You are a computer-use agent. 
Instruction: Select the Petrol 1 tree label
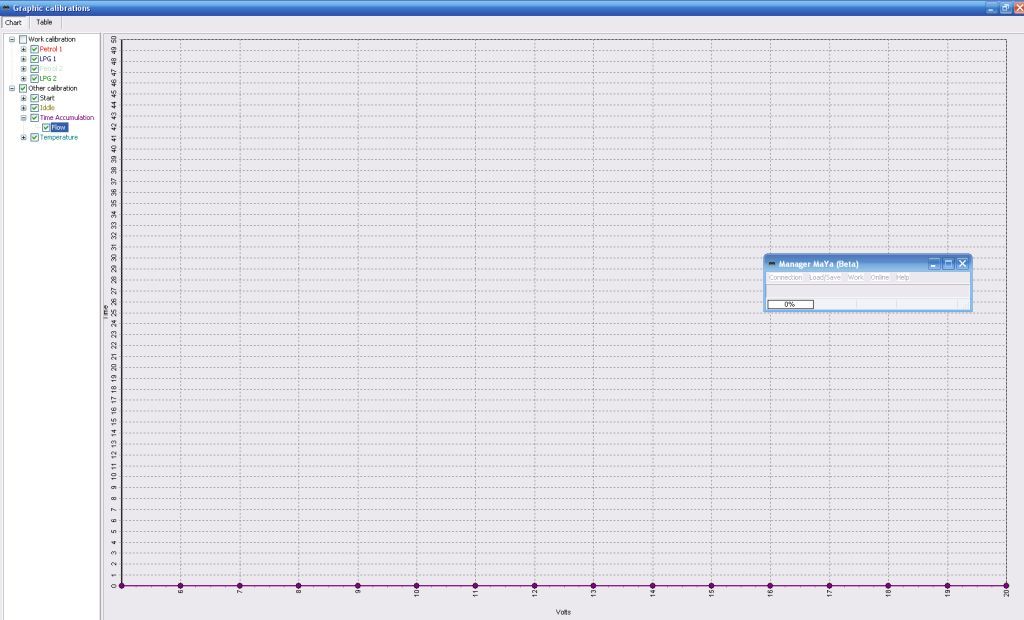tap(51, 49)
